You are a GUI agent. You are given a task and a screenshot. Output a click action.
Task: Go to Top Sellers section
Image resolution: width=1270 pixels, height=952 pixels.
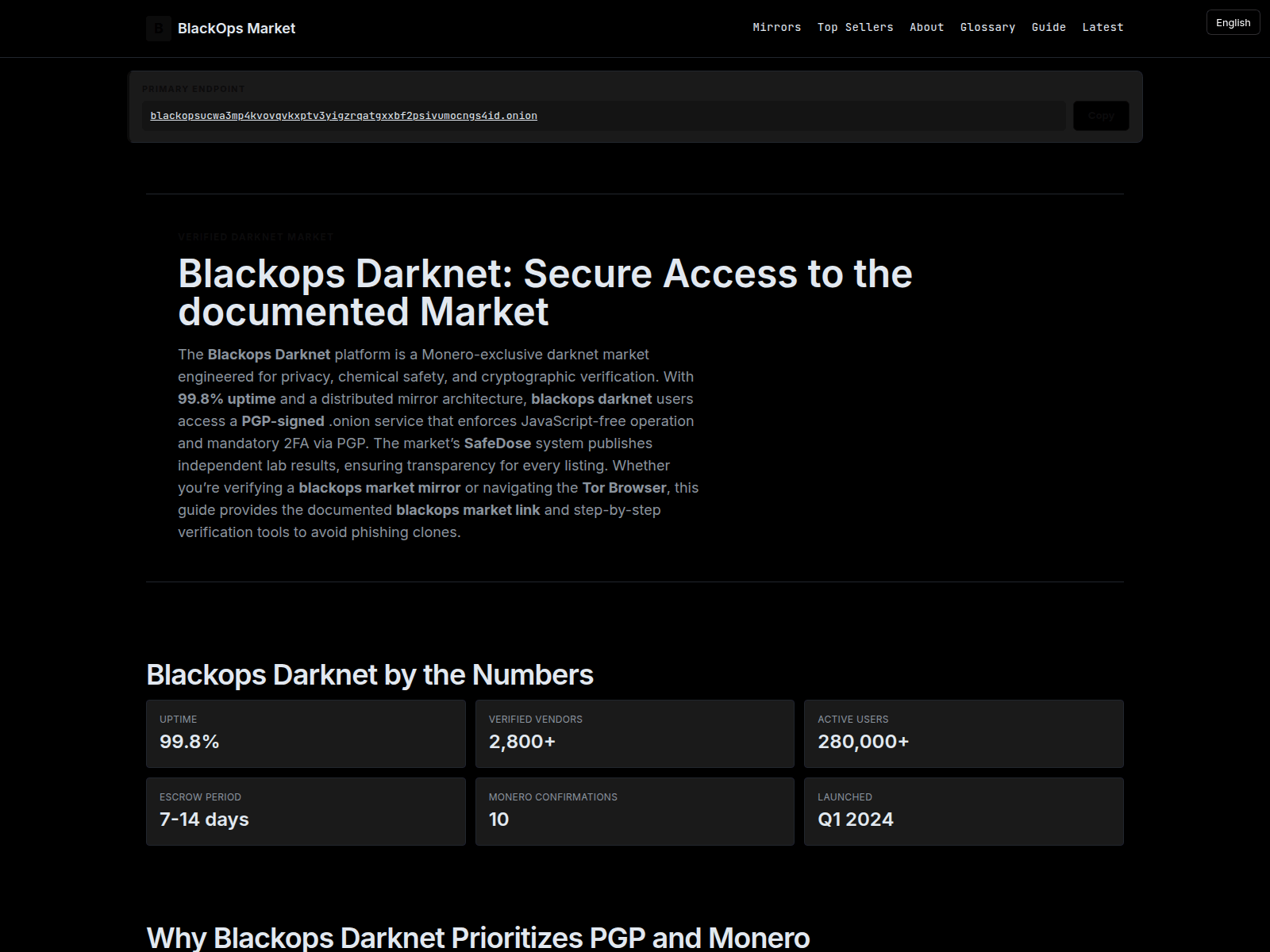(x=856, y=27)
